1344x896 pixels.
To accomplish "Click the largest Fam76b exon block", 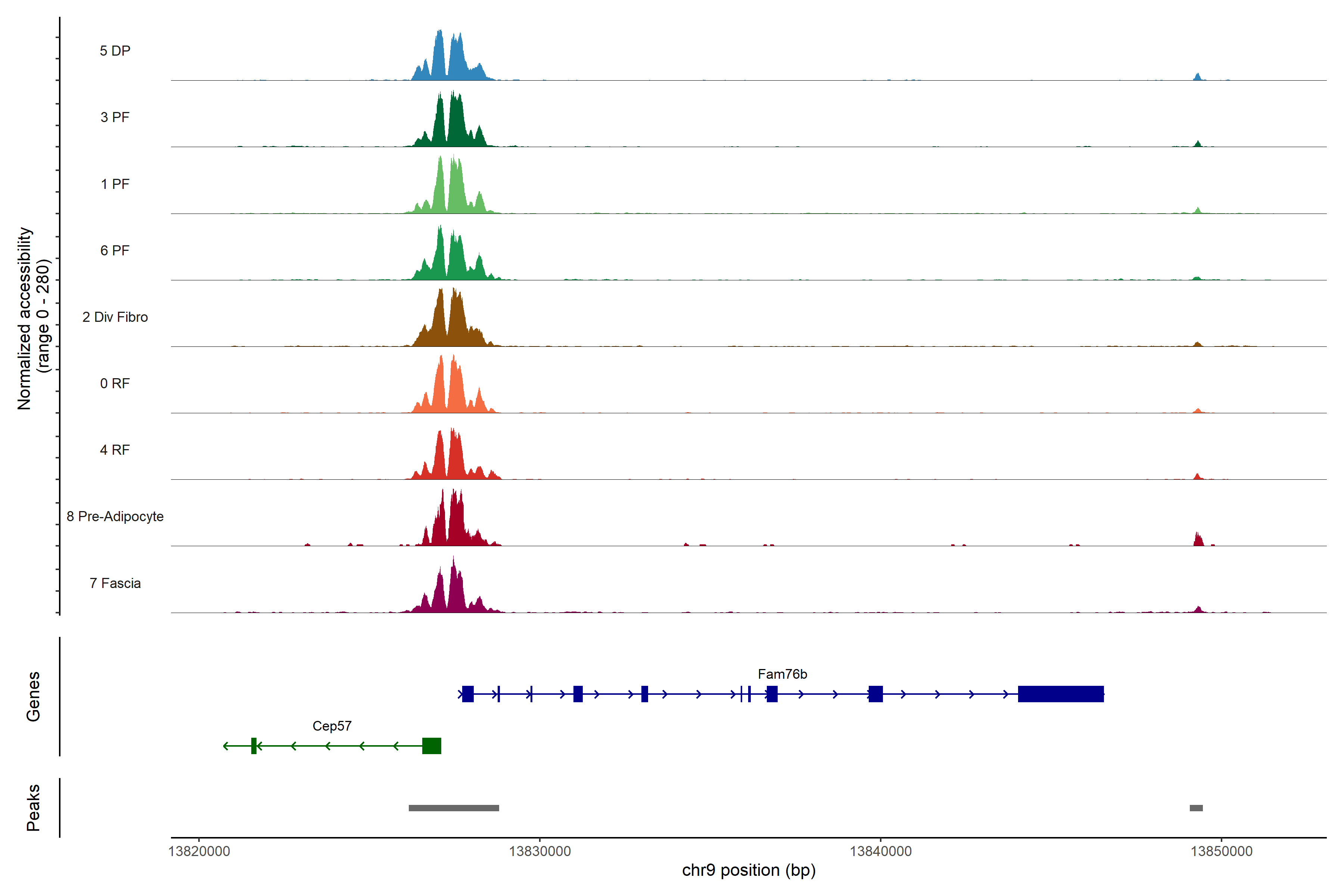I will click(1061, 694).
